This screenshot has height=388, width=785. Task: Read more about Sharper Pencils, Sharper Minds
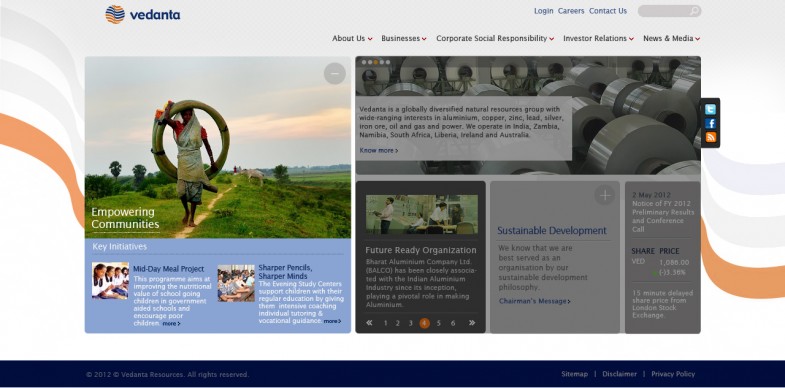[332, 321]
